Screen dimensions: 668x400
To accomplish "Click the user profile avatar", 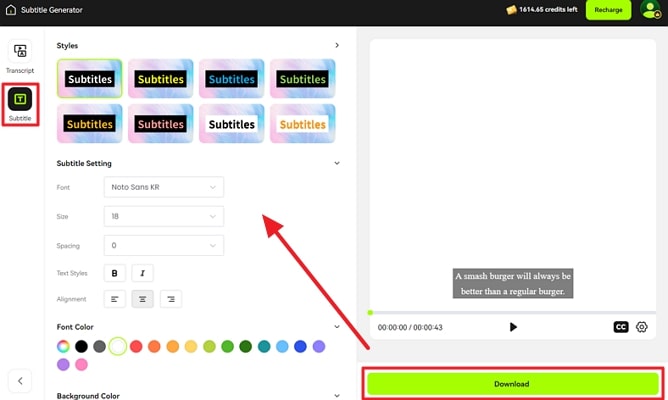I will [x=650, y=10].
